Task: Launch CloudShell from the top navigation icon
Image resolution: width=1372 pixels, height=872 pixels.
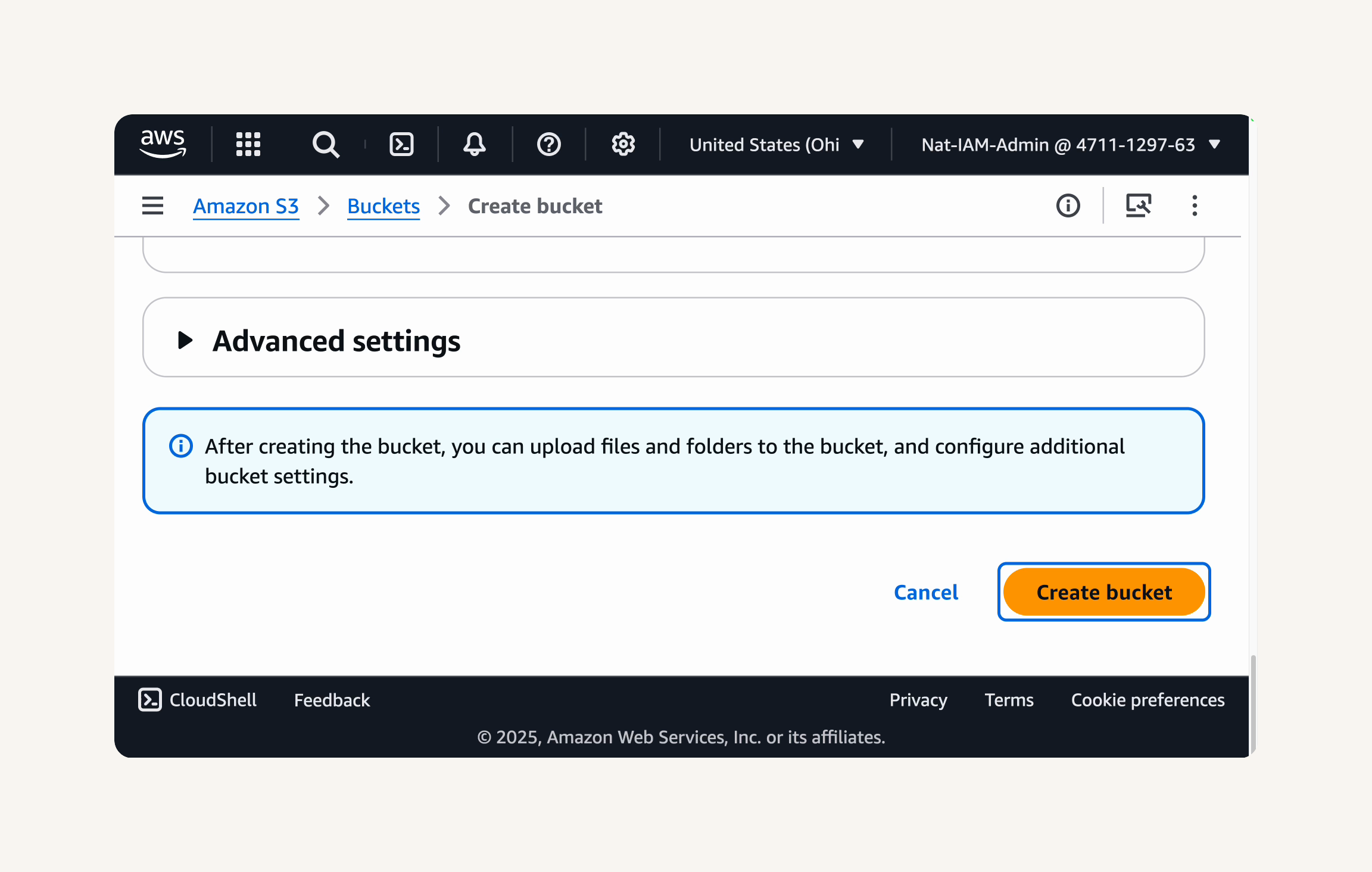Action: (x=401, y=144)
